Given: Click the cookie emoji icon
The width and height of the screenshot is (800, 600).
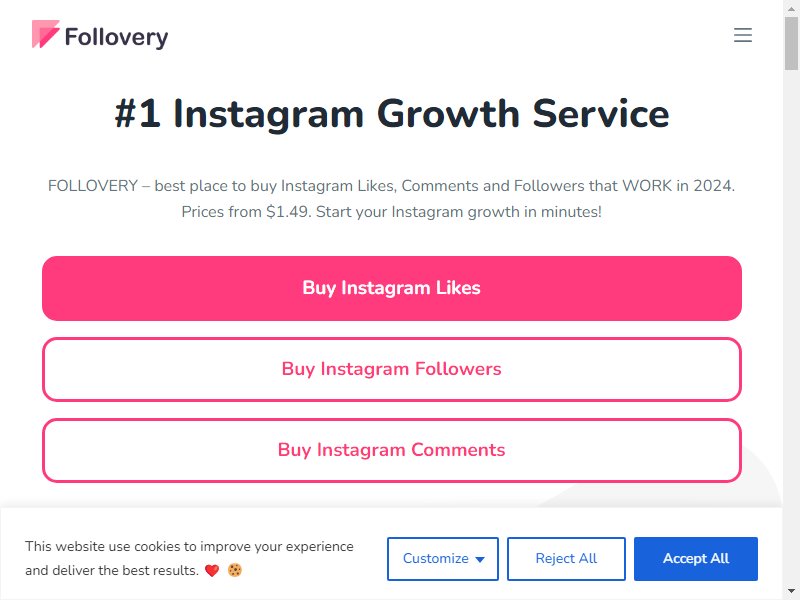Looking at the screenshot, I should click(x=235, y=570).
